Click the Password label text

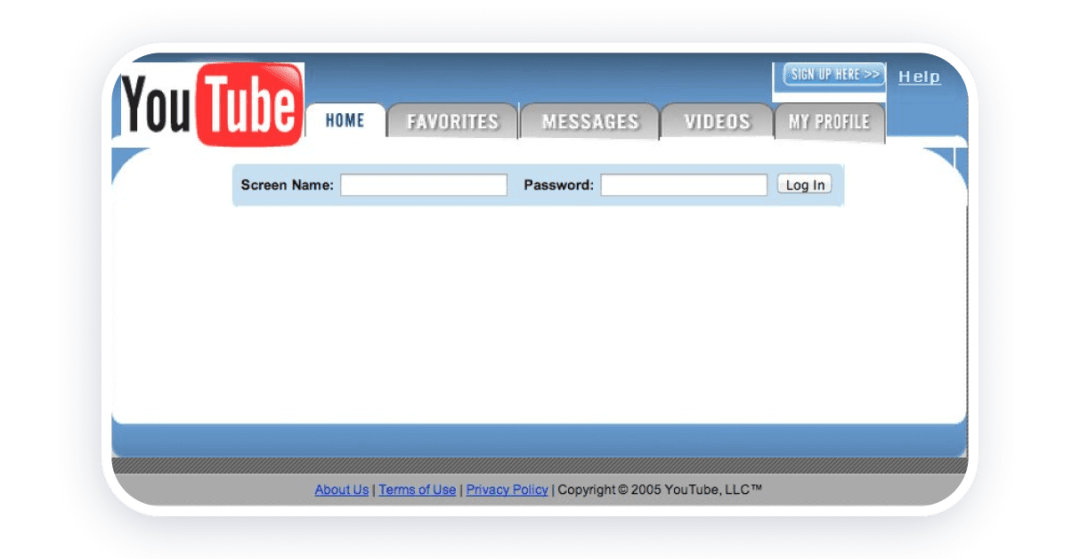(558, 185)
